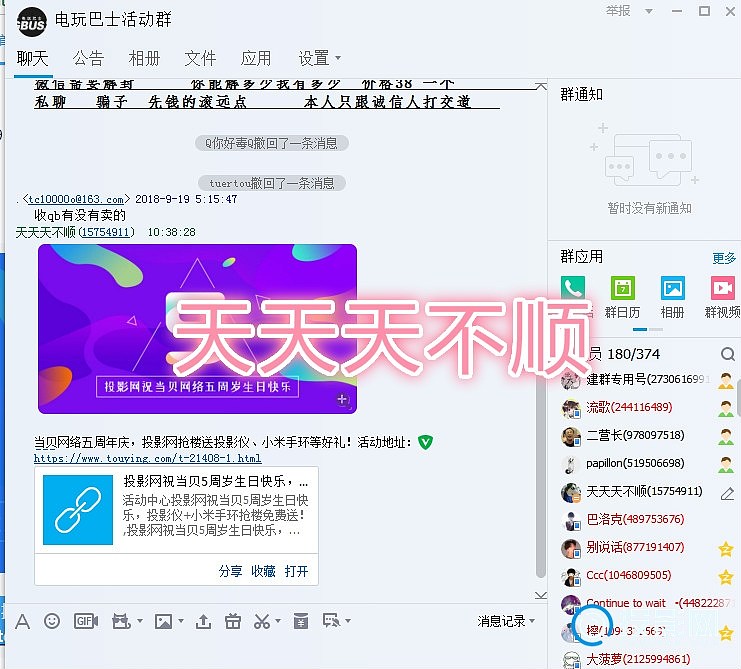The image size is (741, 669).
Task: Click the owner badge beside 建群专用号
Action: coord(726,380)
